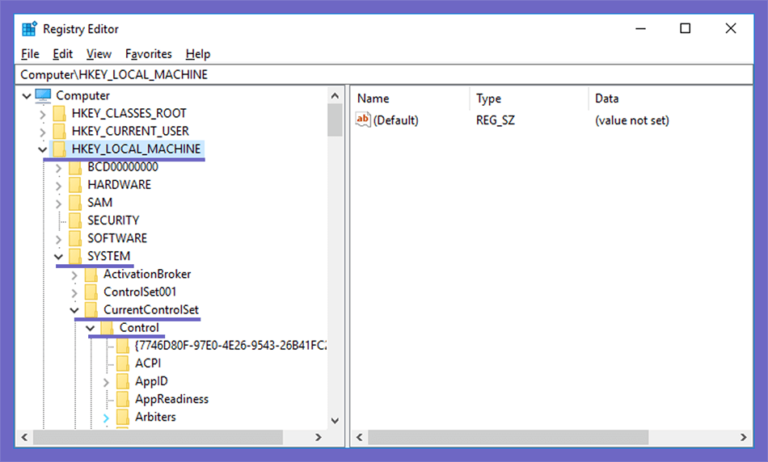768x462 pixels.
Task: Click the tree pane horizontal scrollbar right arrow
Action: [x=318, y=437]
